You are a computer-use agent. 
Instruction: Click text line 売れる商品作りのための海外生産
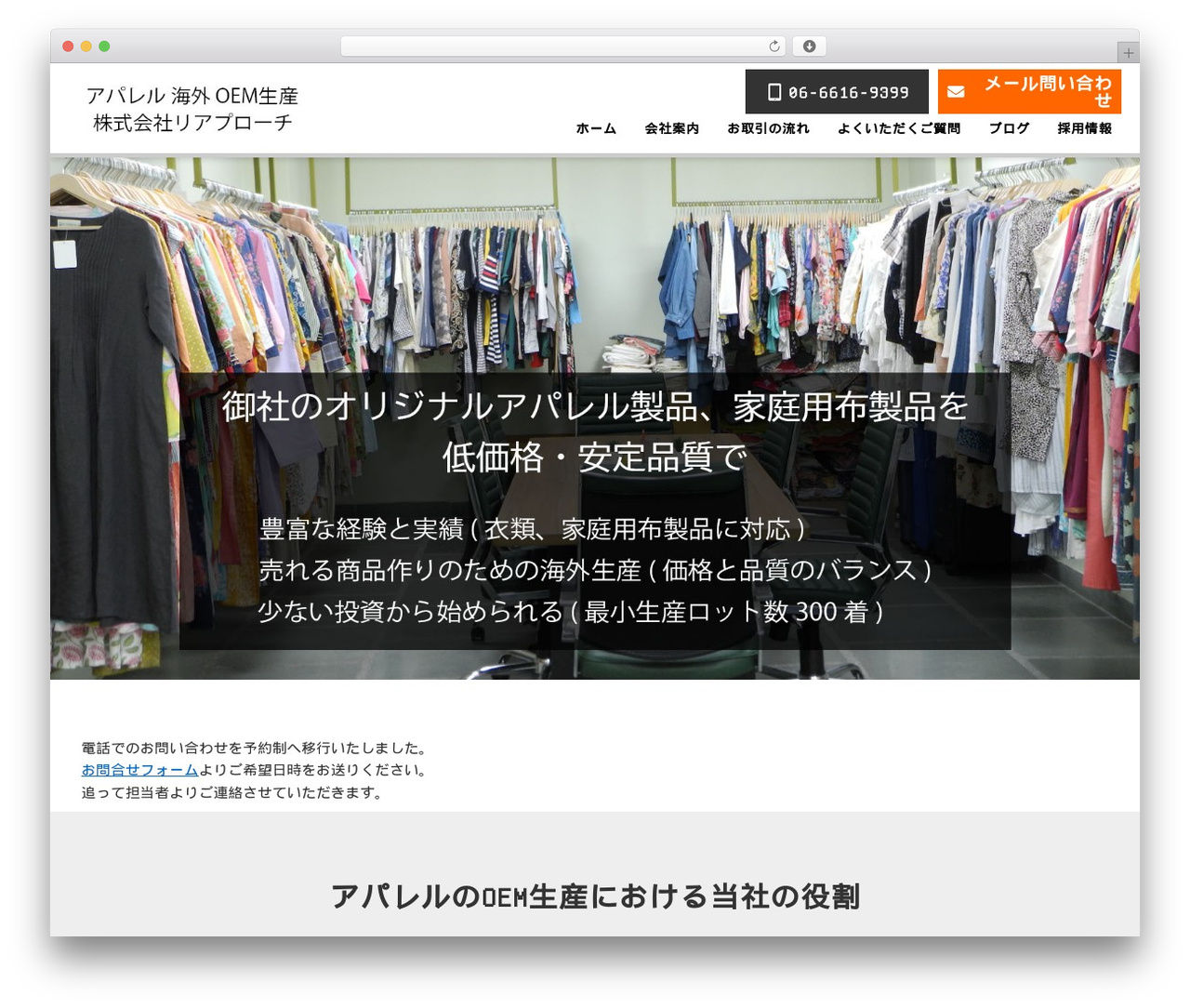pos(595,570)
